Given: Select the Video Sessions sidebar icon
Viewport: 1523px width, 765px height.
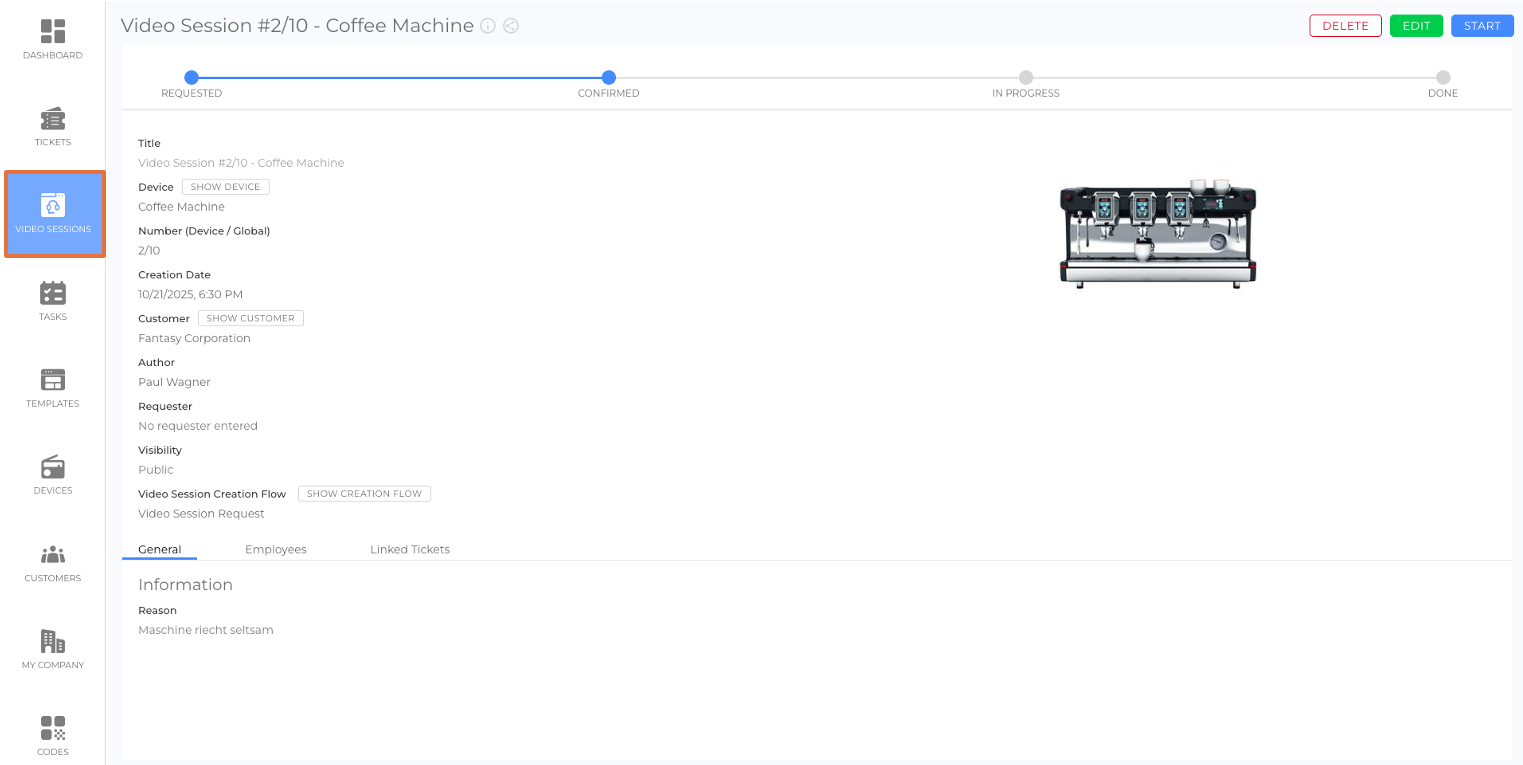Looking at the screenshot, I should pyautogui.click(x=53, y=206).
